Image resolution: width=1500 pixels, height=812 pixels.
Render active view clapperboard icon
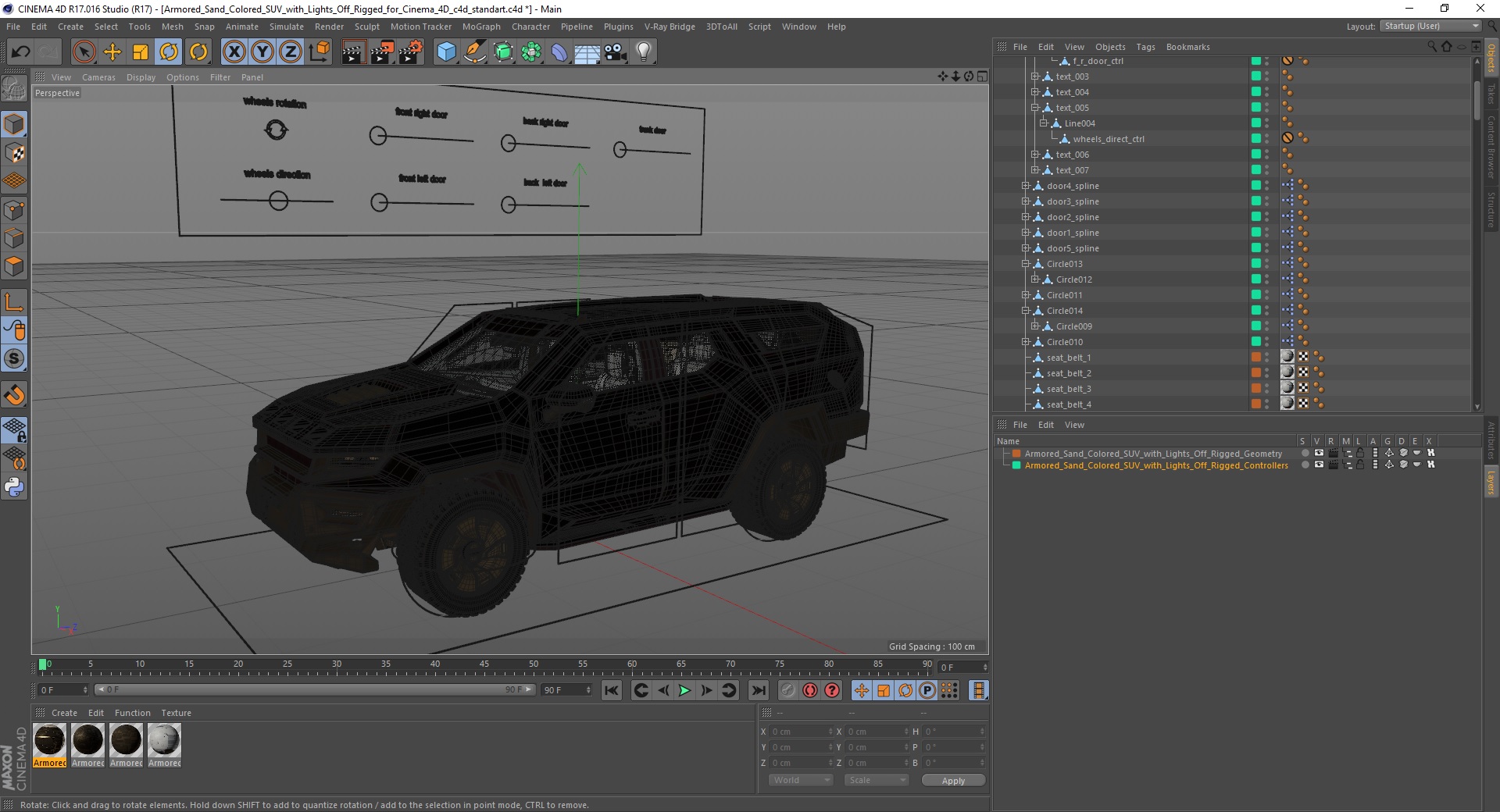coord(353,52)
